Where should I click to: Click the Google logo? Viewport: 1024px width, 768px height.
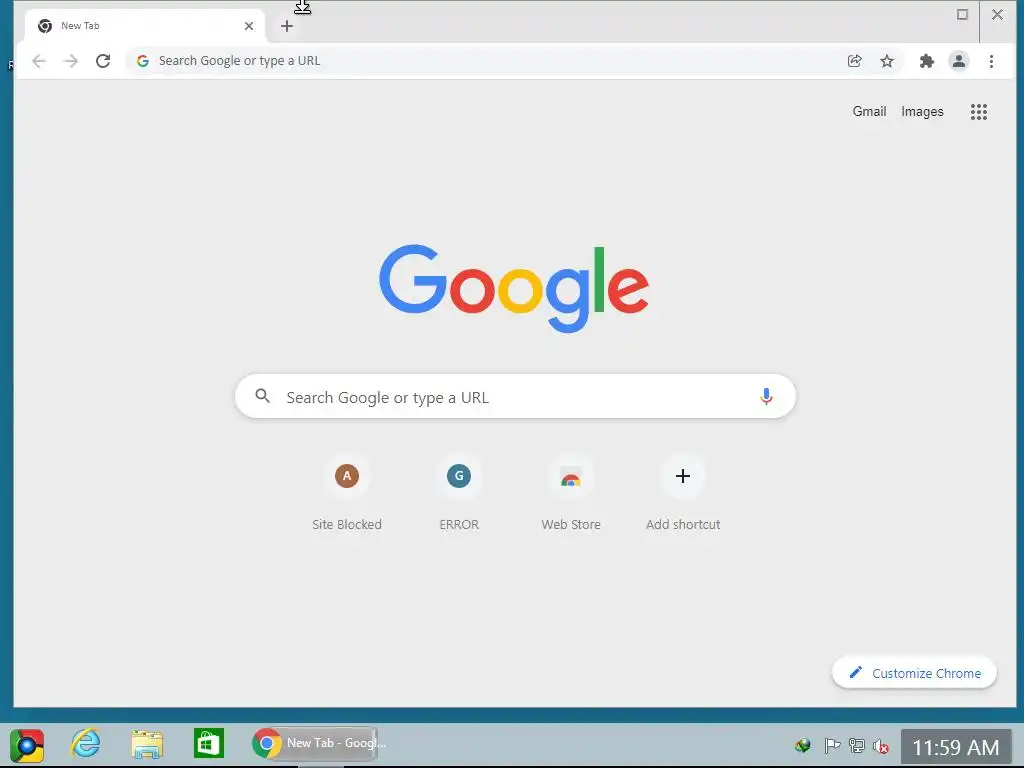tap(514, 288)
